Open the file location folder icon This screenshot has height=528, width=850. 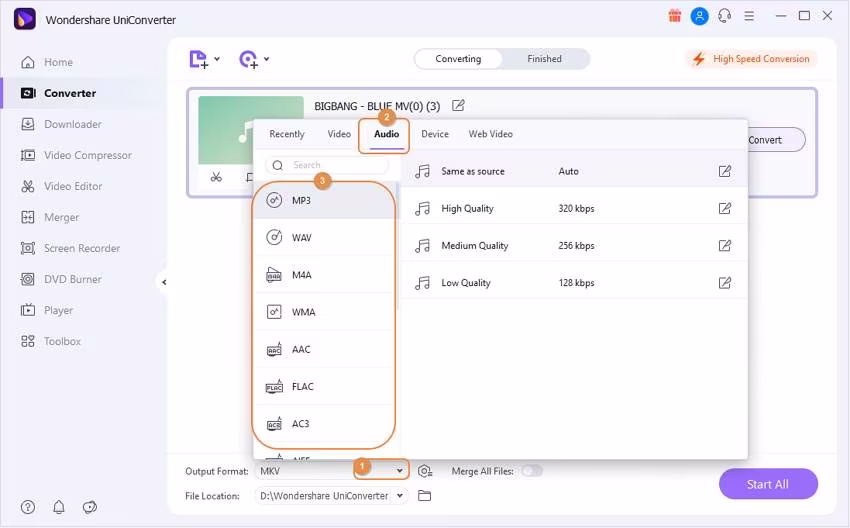pos(424,495)
